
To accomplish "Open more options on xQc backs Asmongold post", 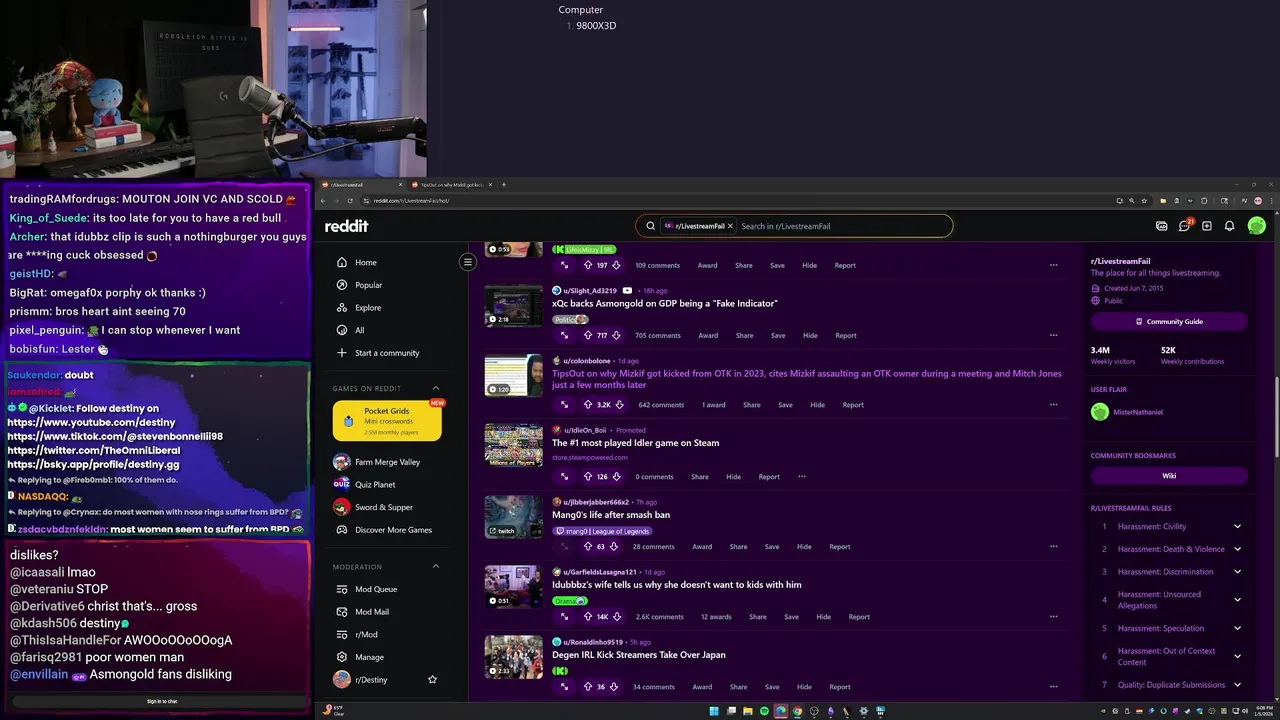I will (x=1053, y=335).
